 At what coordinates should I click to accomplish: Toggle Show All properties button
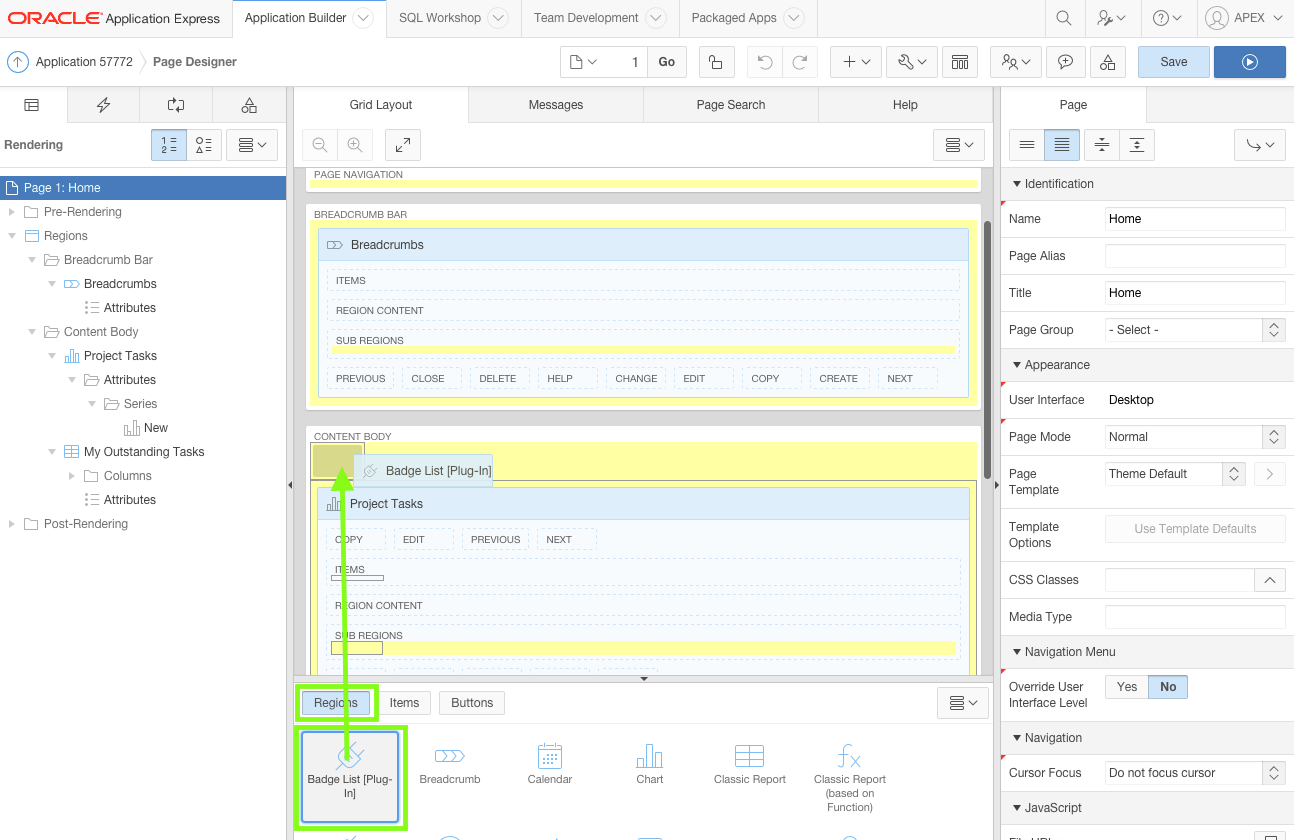(x=1061, y=145)
